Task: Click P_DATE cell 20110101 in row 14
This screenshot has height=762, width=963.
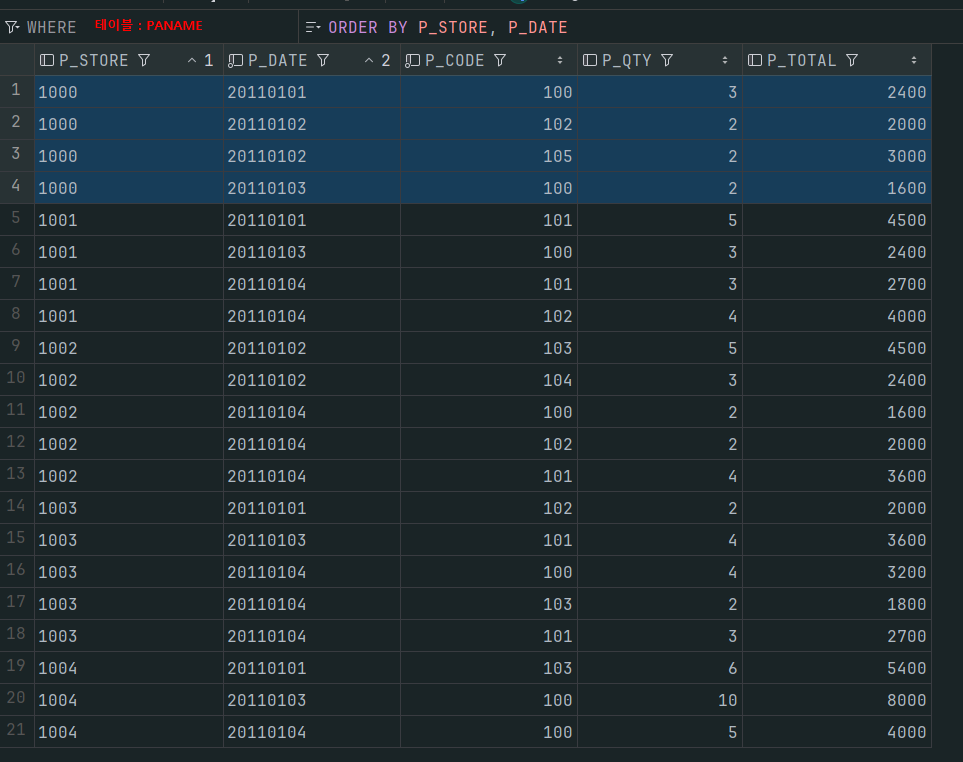Action: 312,508
